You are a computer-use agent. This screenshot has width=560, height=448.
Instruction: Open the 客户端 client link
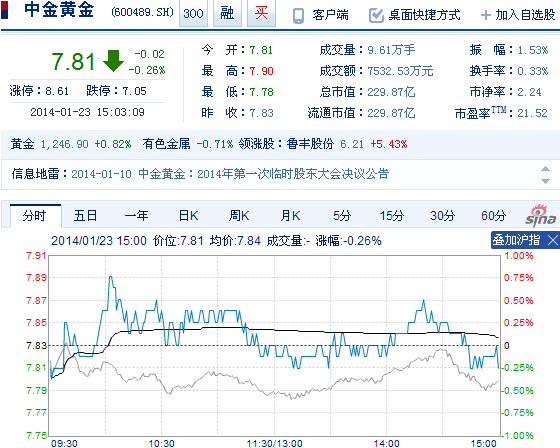pyautogui.click(x=330, y=15)
